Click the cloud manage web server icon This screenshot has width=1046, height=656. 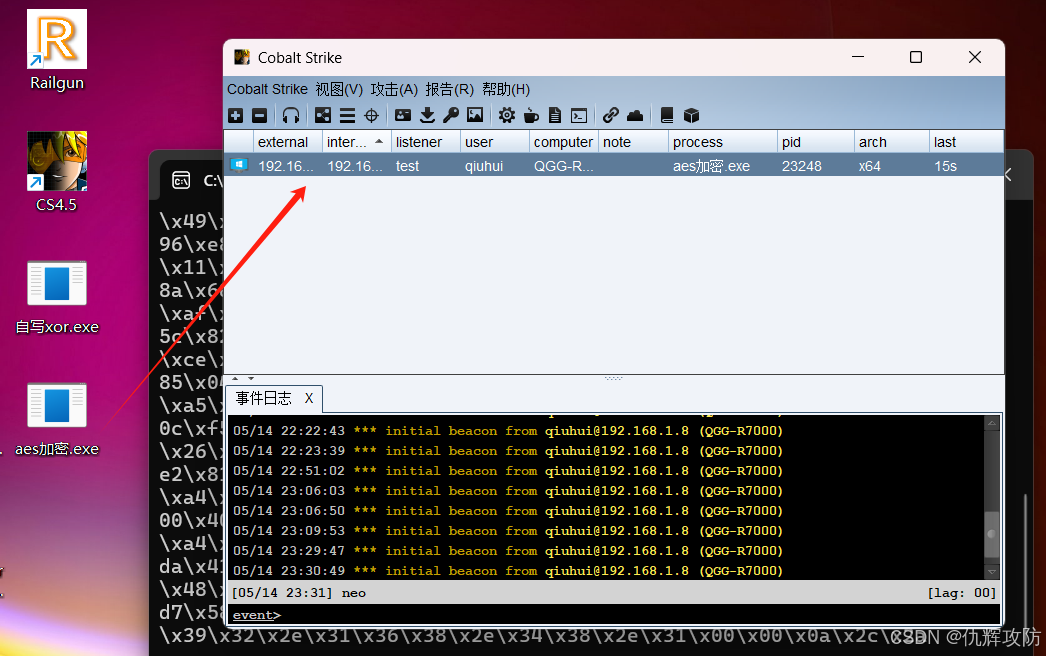[x=635, y=115]
